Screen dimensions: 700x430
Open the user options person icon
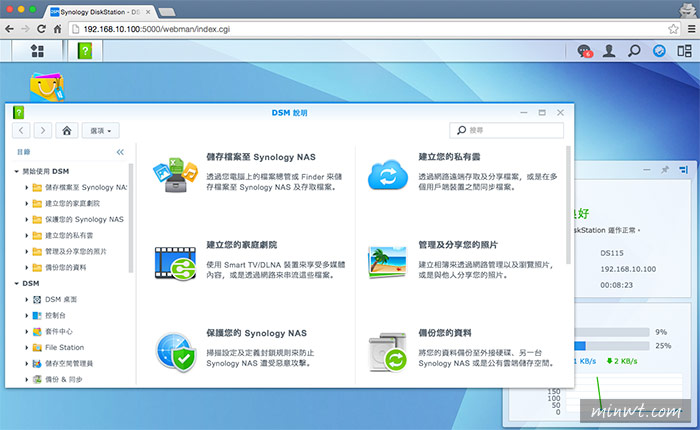point(609,51)
